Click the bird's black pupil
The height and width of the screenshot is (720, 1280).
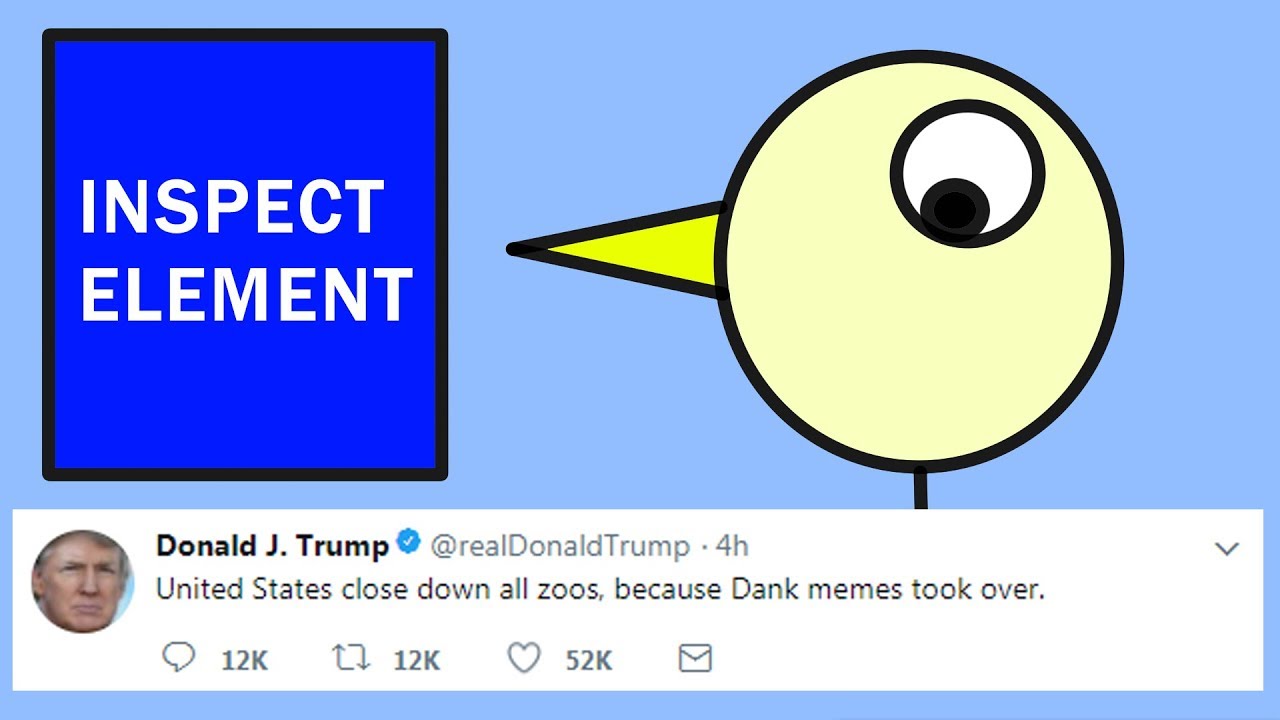(x=955, y=209)
